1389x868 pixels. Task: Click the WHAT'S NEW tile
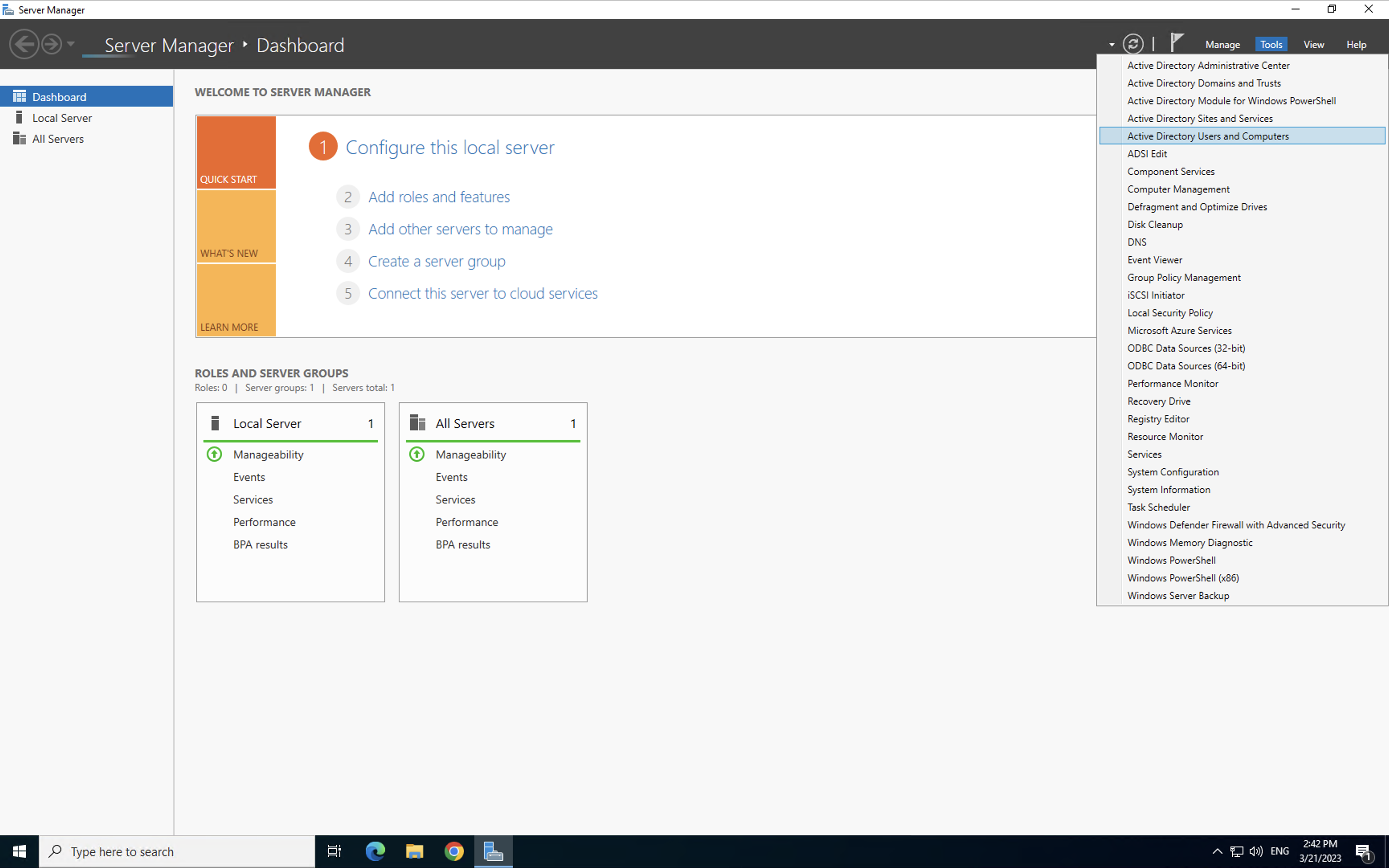[236, 226]
